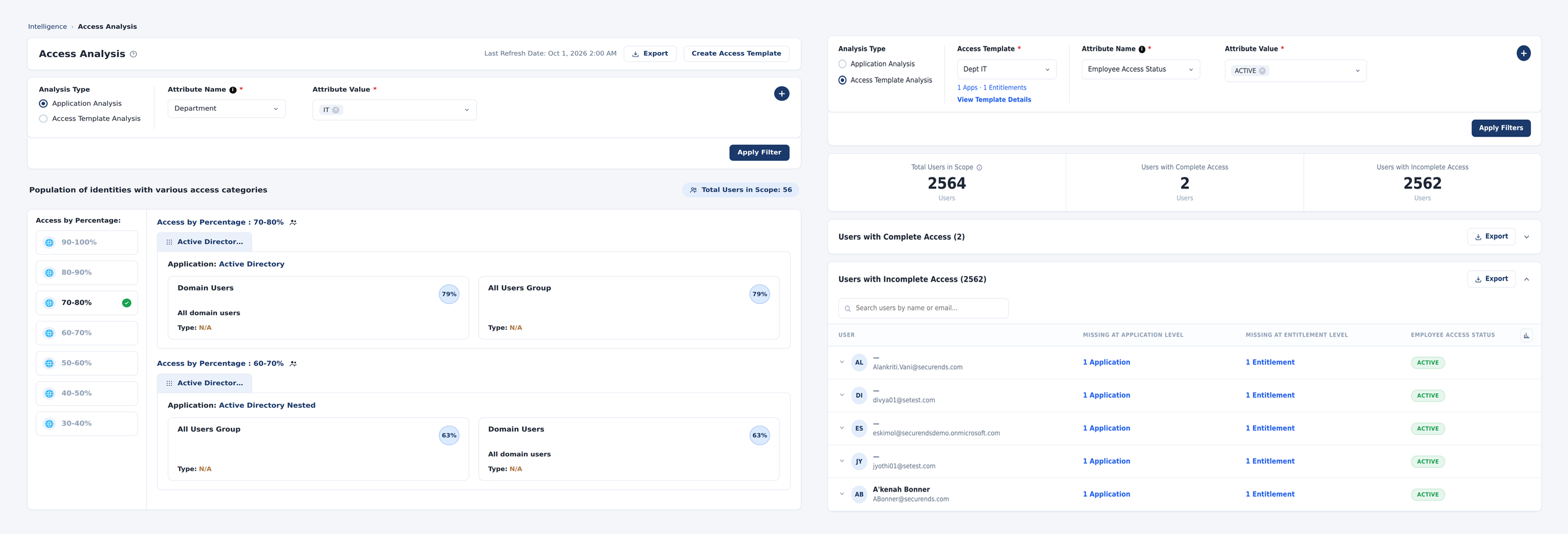Image resolution: width=1568 pixels, height=534 pixels.
Task: Click Intelligence breadcrumb link
Action: [x=48, y=27]
